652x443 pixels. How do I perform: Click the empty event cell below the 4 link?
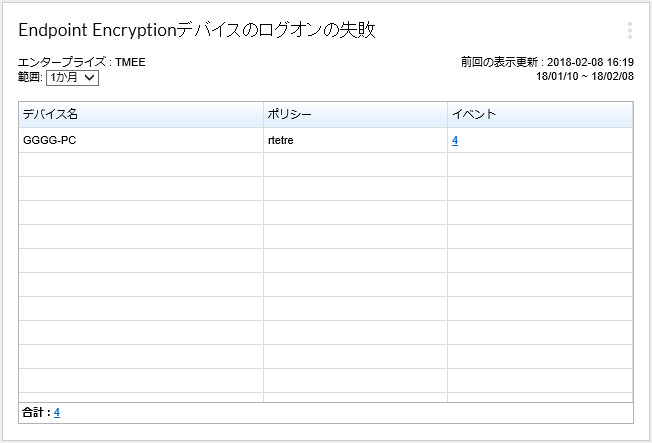click(540, 165)
